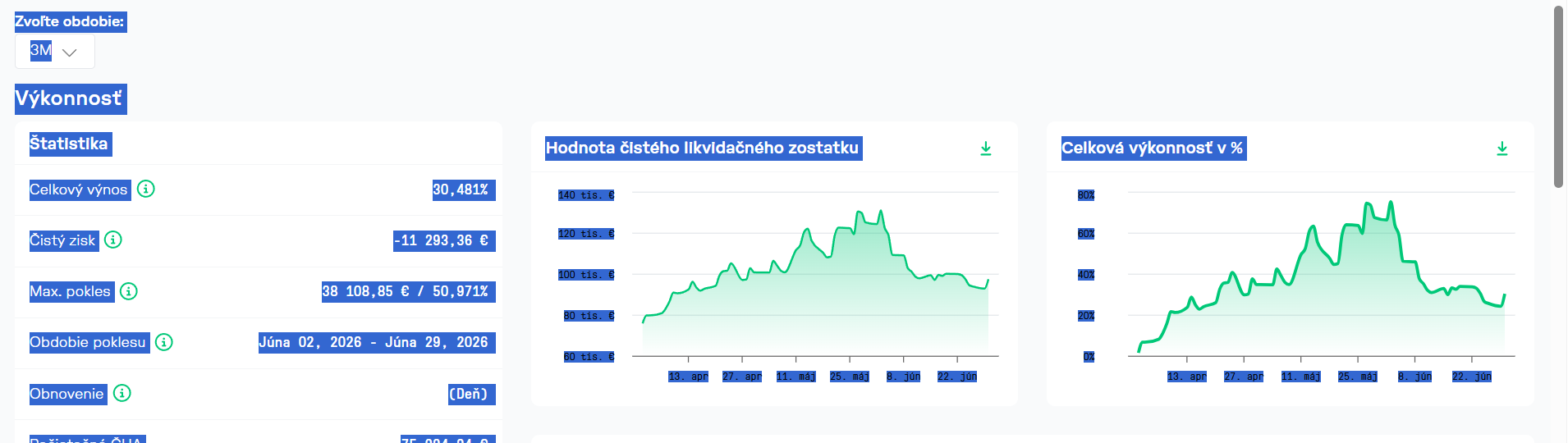The width and height of the screenshot is (1568, 443).
Task: Click info icon next to Čistý zisk
Action: coord(113,240)
